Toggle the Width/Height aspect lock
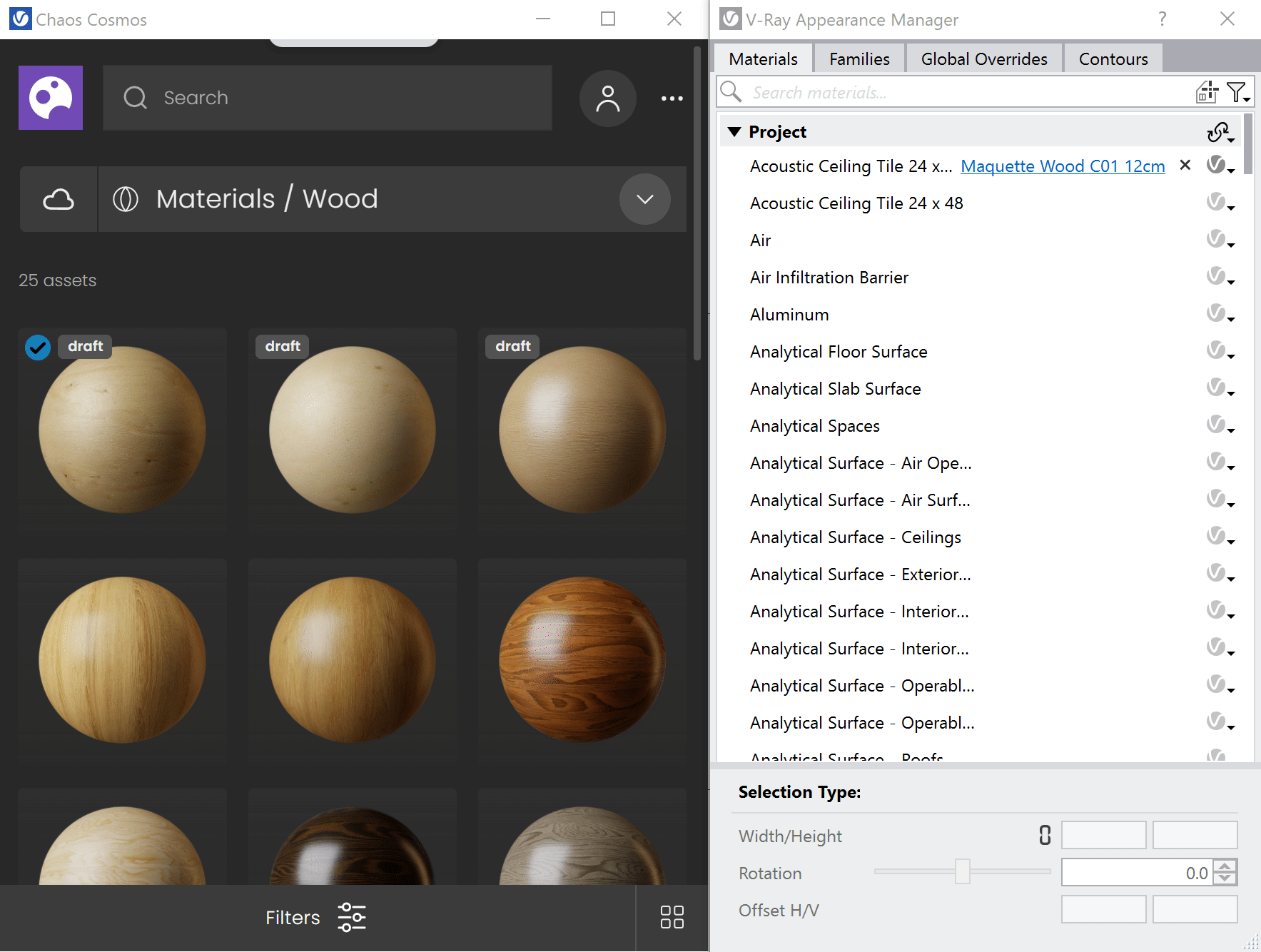Image resolution: width=1261 pixels, height=952 pixels. 1045,835
